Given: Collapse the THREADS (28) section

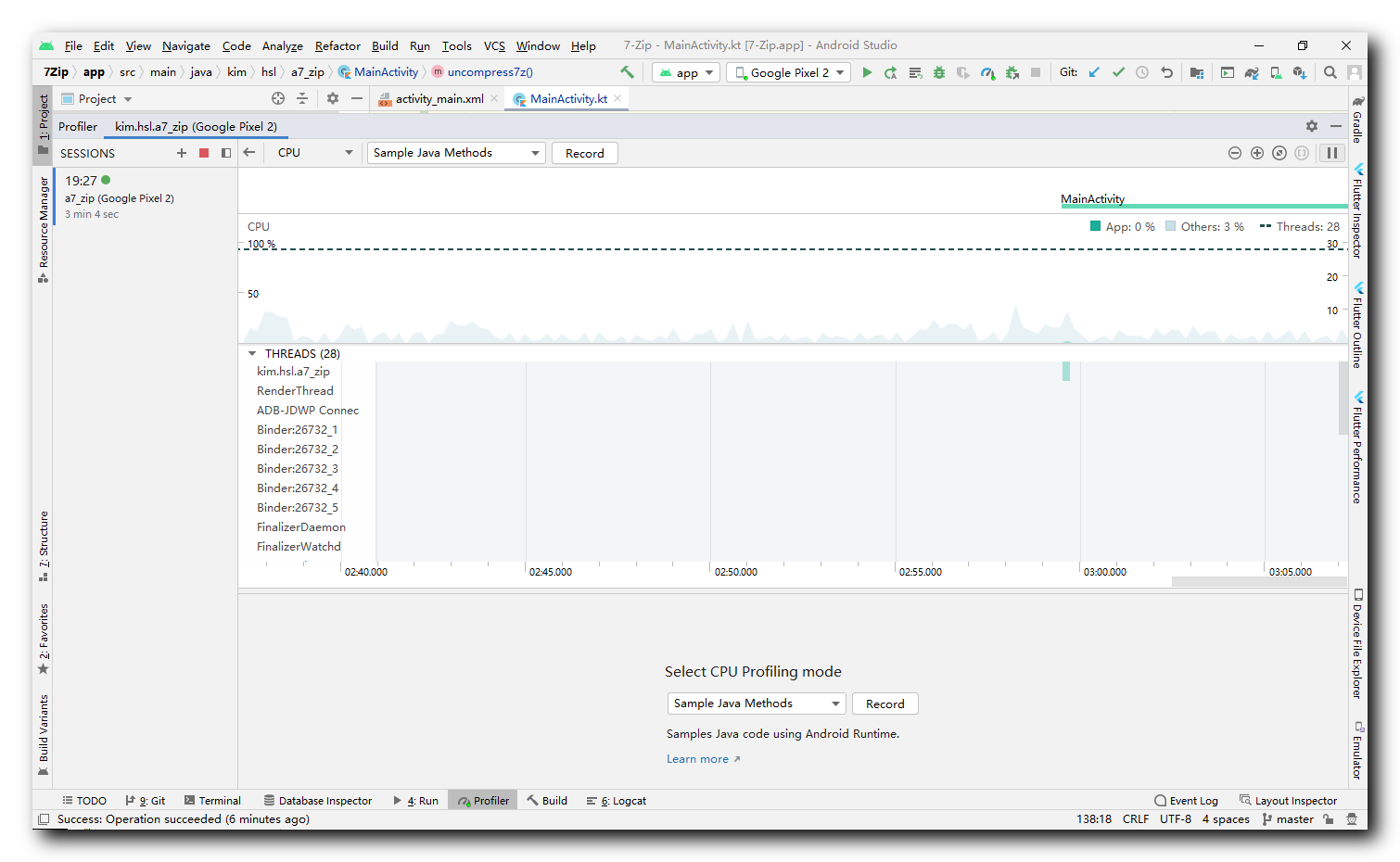Looking at the screenshot, I should point(251,353).
